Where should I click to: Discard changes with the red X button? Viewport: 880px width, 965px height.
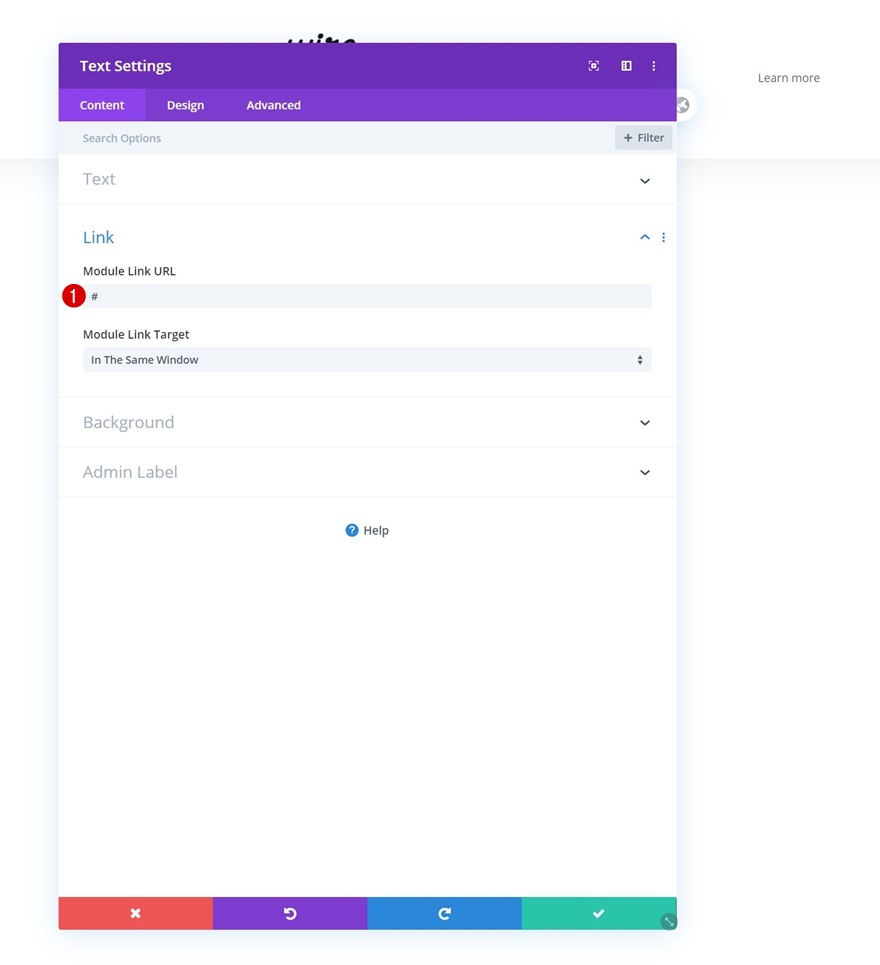pyautogui.click(x=136, y=913)
